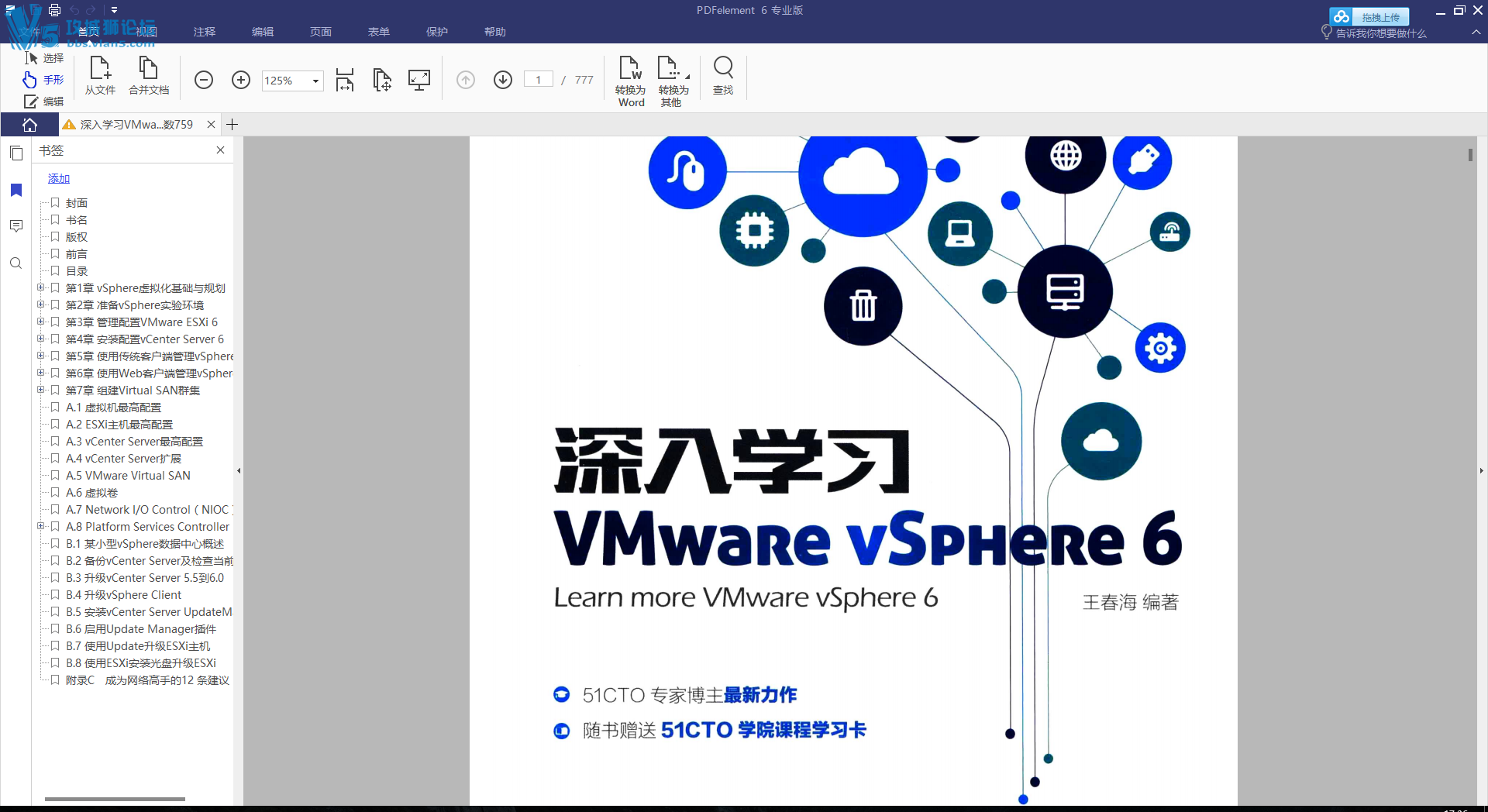Click the next page down arrow
Screen dimensions: 1488x812
point(502,80)
